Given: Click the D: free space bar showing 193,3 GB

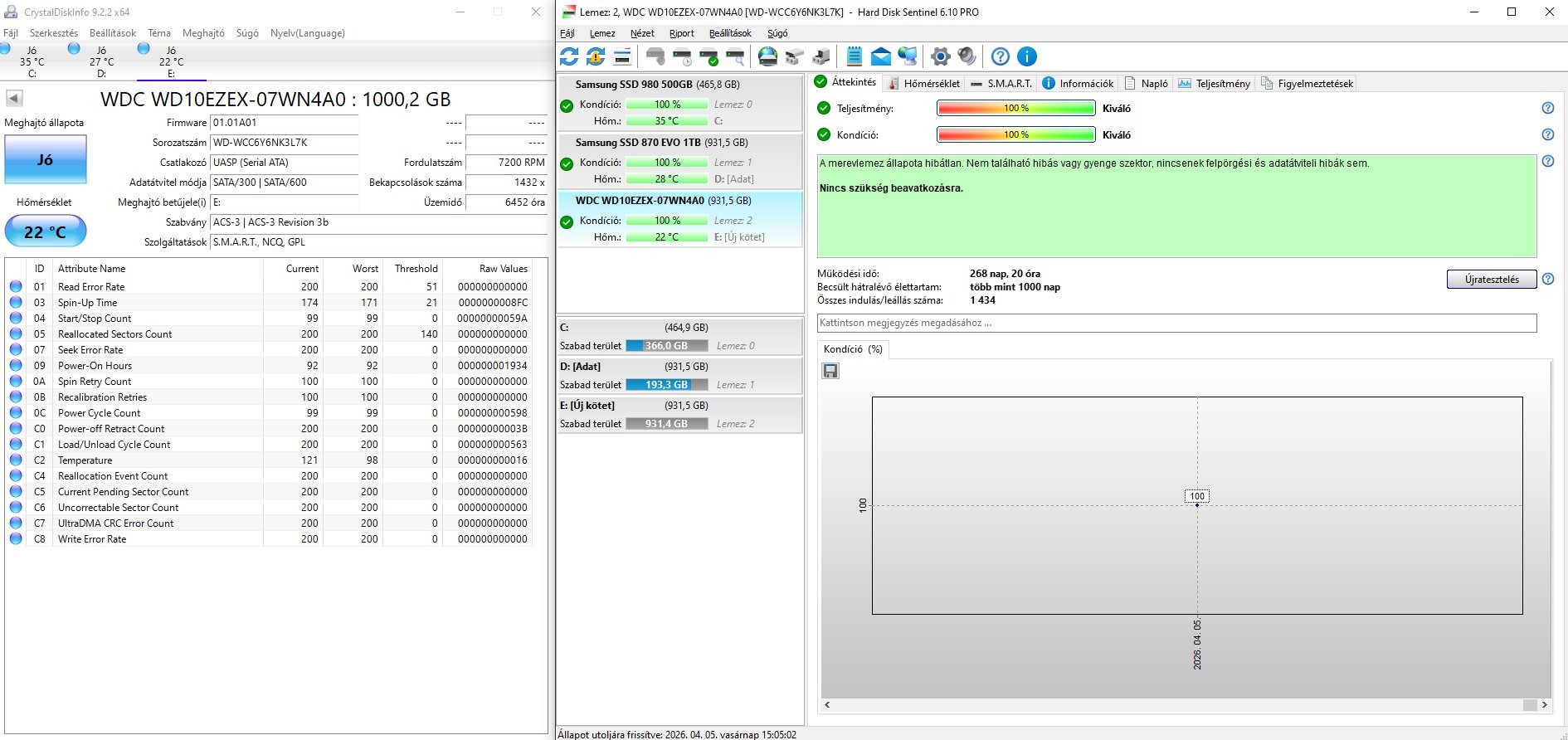Looking at the screenshot, I should (x=667, y=385).
